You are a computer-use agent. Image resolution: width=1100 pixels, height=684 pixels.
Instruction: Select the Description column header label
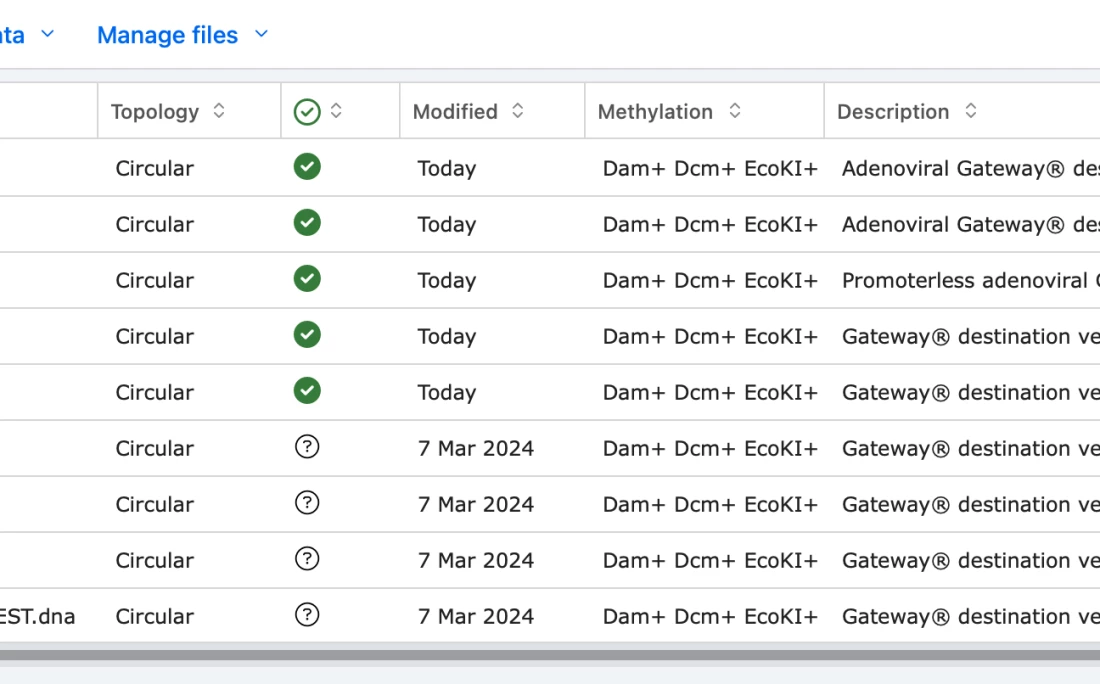(x=893, y=112)
